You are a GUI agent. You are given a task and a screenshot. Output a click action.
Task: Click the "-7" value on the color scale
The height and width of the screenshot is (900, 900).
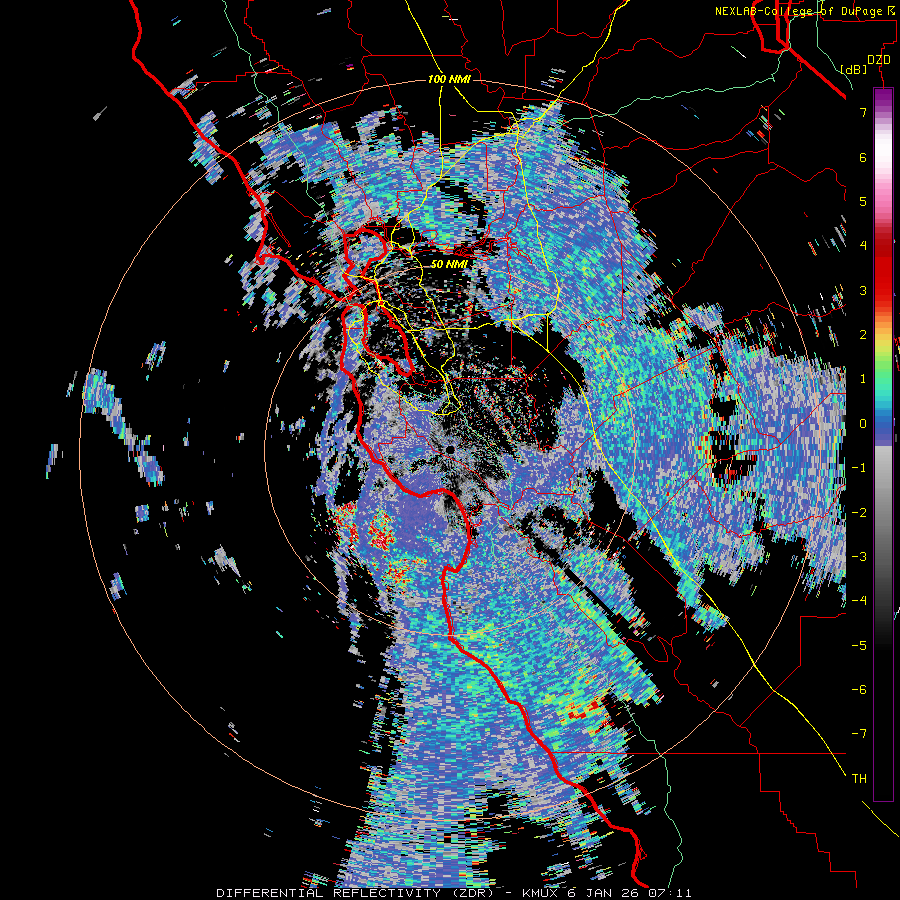tap(859, 734)
